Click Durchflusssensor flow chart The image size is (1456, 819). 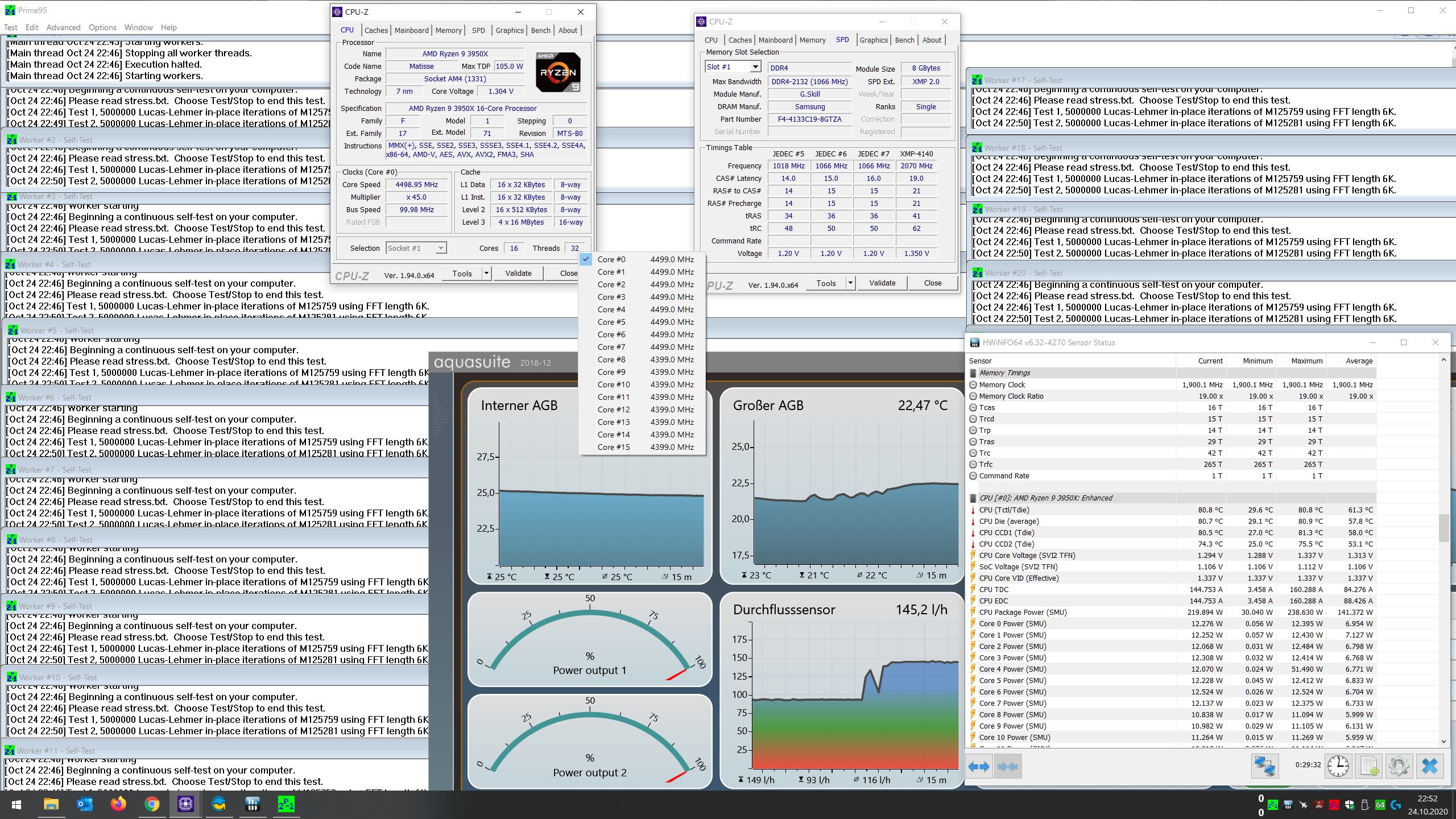pyautogui.click(x=842, y=691)
